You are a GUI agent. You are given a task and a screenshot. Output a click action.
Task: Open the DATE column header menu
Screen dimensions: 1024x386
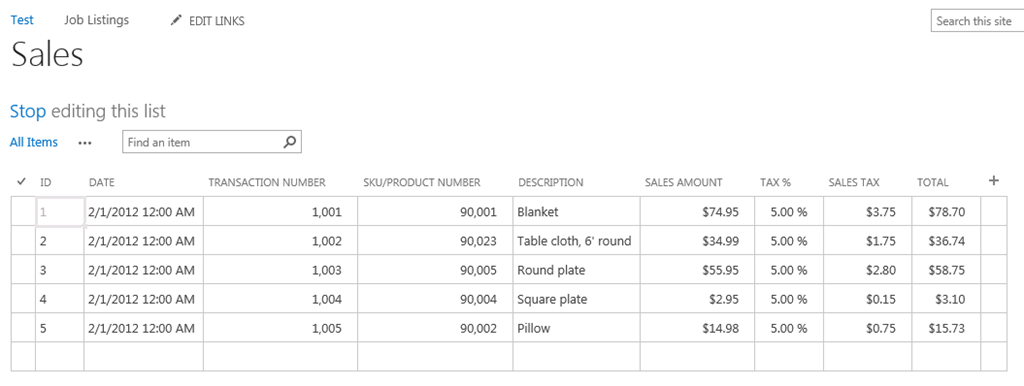coord(102,183)
